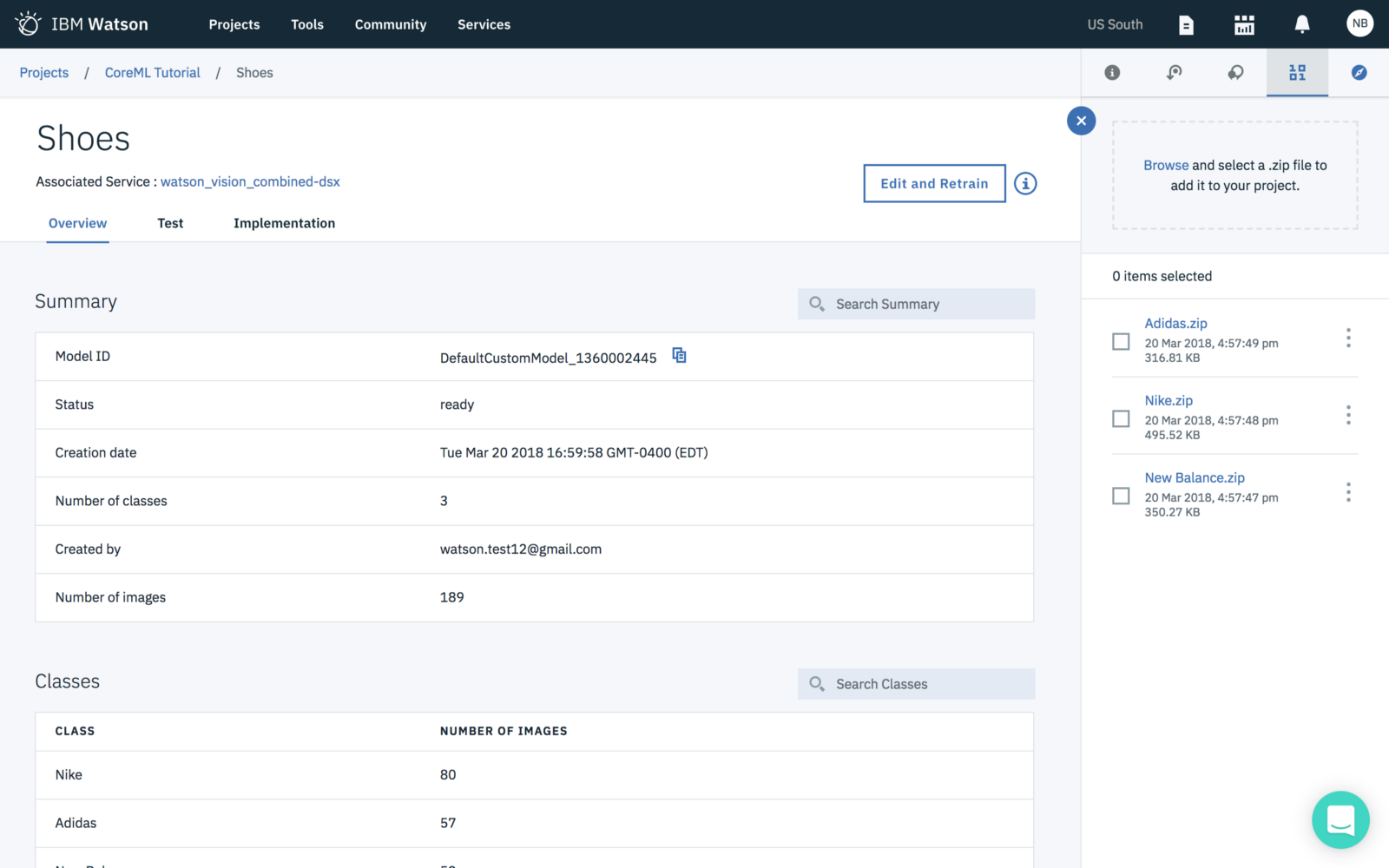Click the document icon in the top bar
The width and height of the screenshot is (1389, 868).
click(x=1186, y=25)
